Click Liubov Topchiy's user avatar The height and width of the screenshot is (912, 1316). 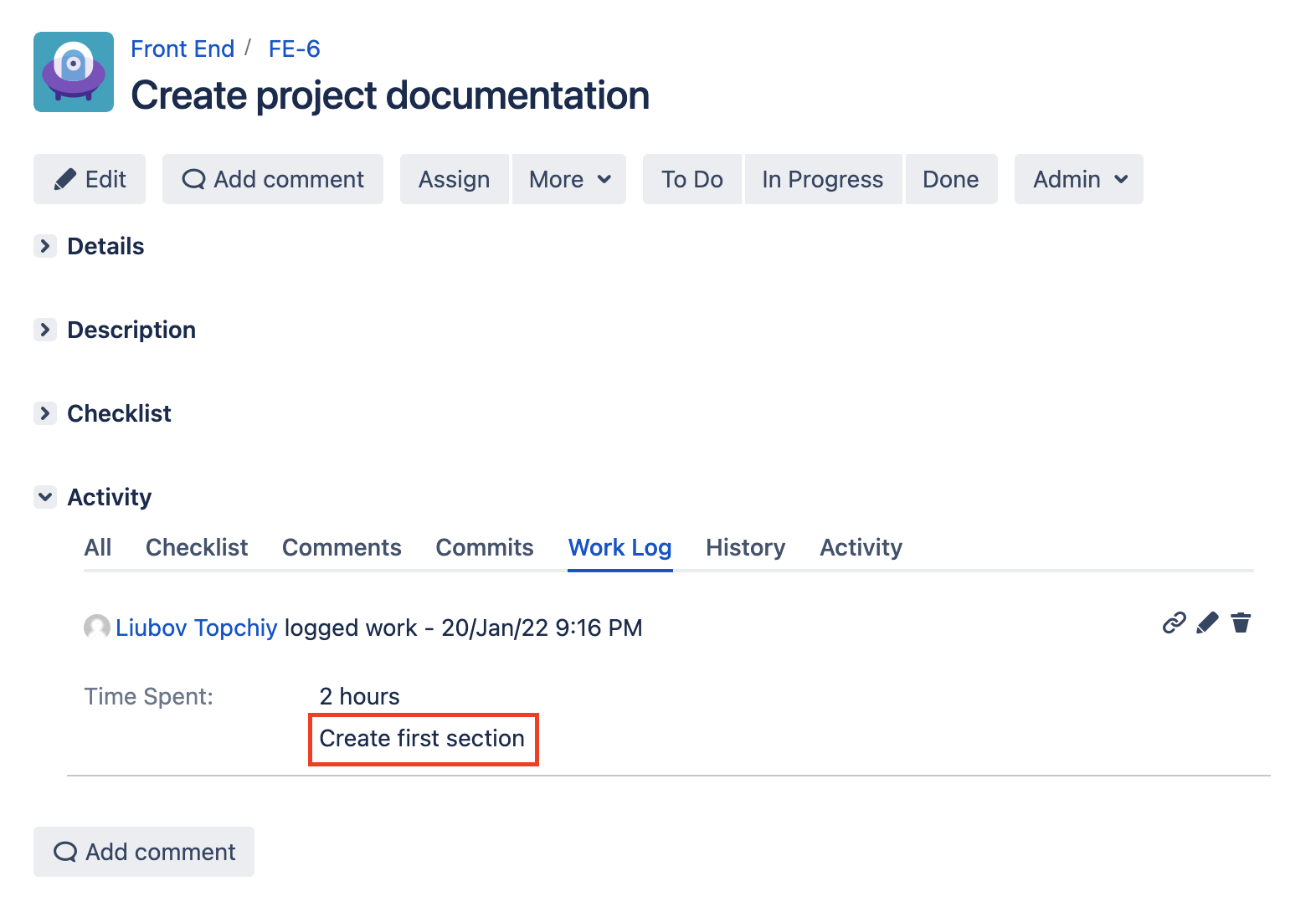(x=97, y=627)
